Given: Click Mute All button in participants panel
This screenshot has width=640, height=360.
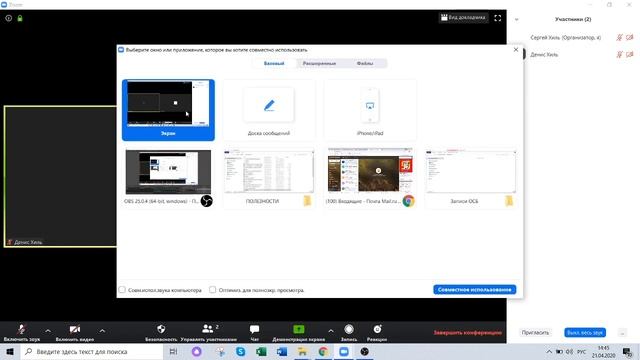Looking at the screenshot, I should click(585, 333).
